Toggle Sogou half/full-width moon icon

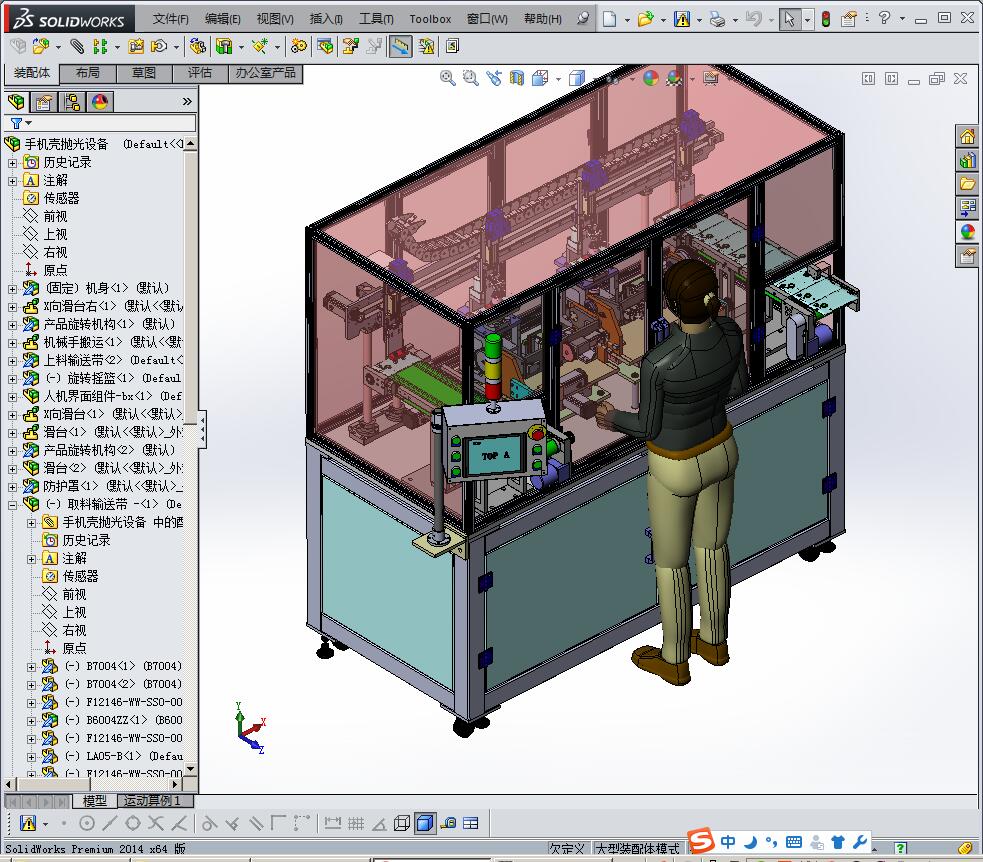coord(750,842)
